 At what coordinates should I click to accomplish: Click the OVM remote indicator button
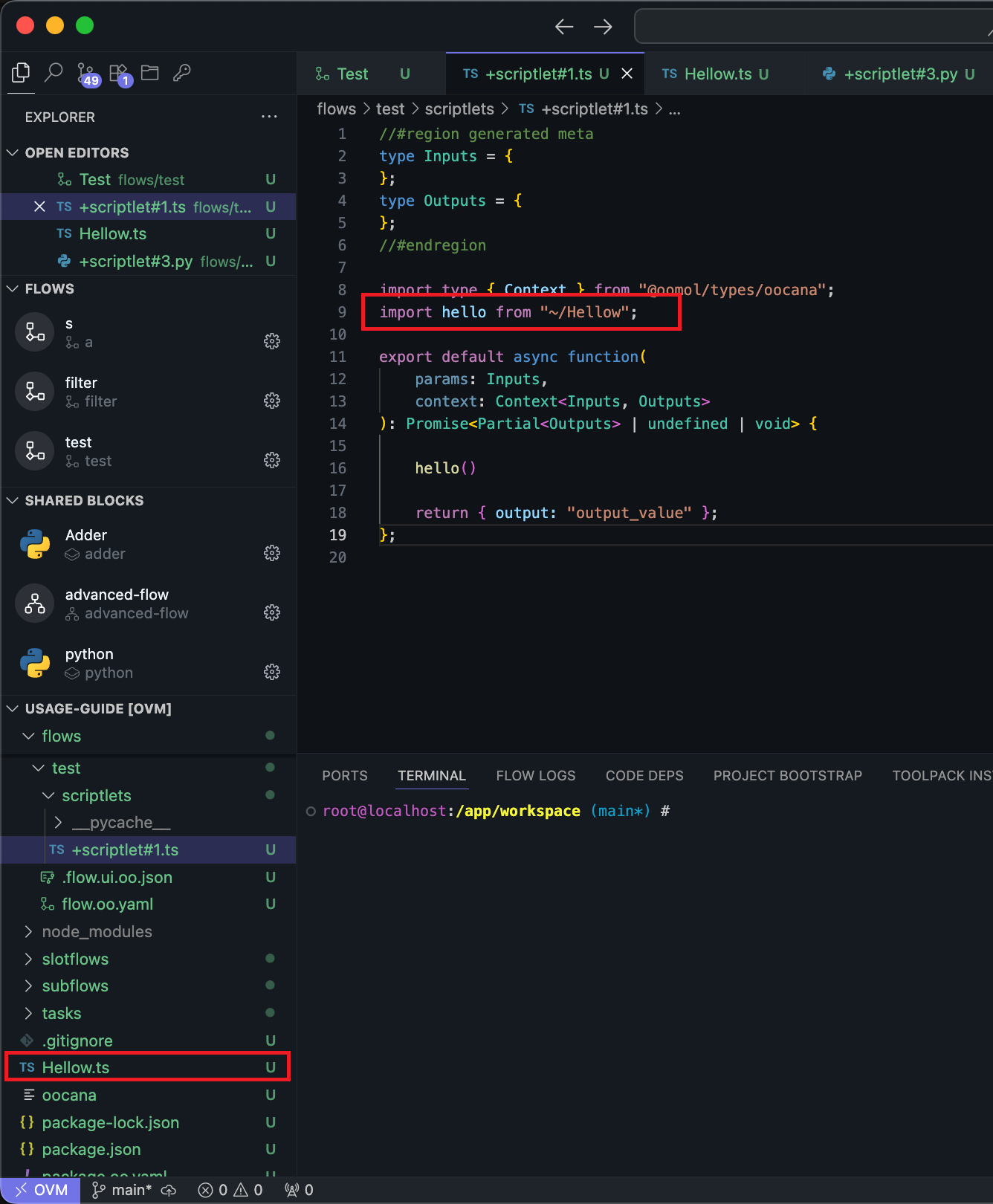42,1190
